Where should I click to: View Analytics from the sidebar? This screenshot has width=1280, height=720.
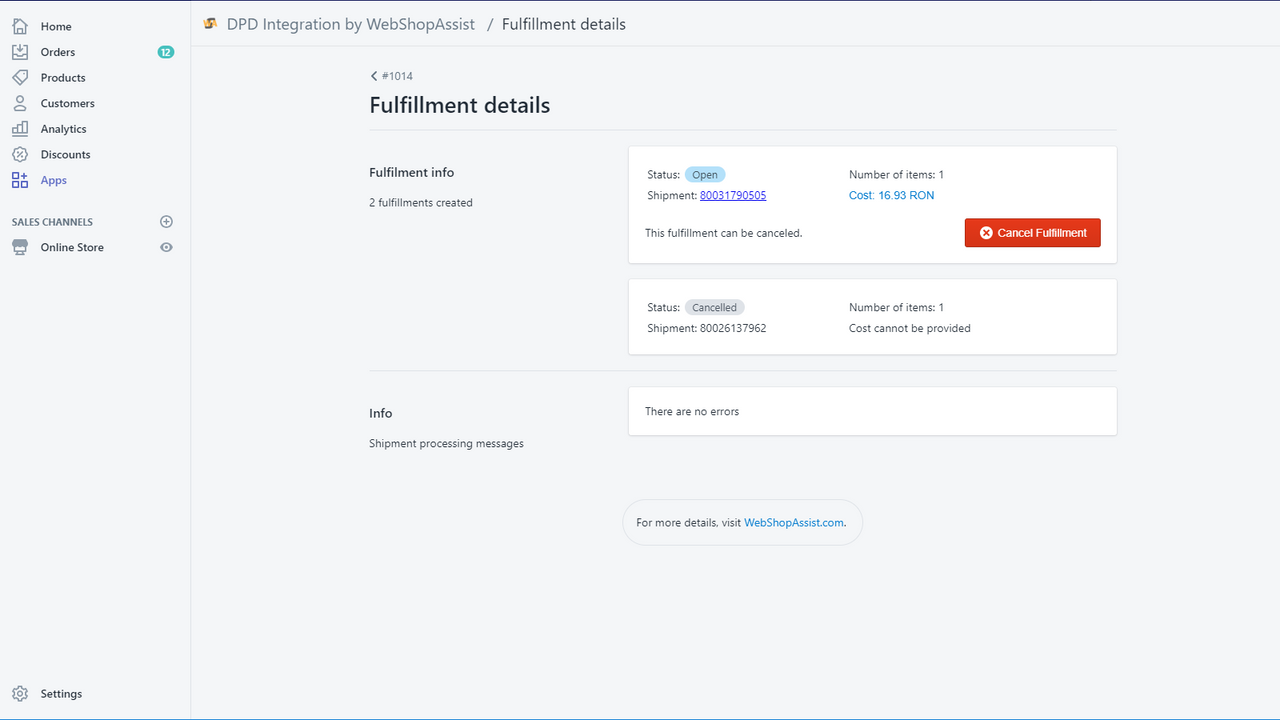[x=63, y=128]
